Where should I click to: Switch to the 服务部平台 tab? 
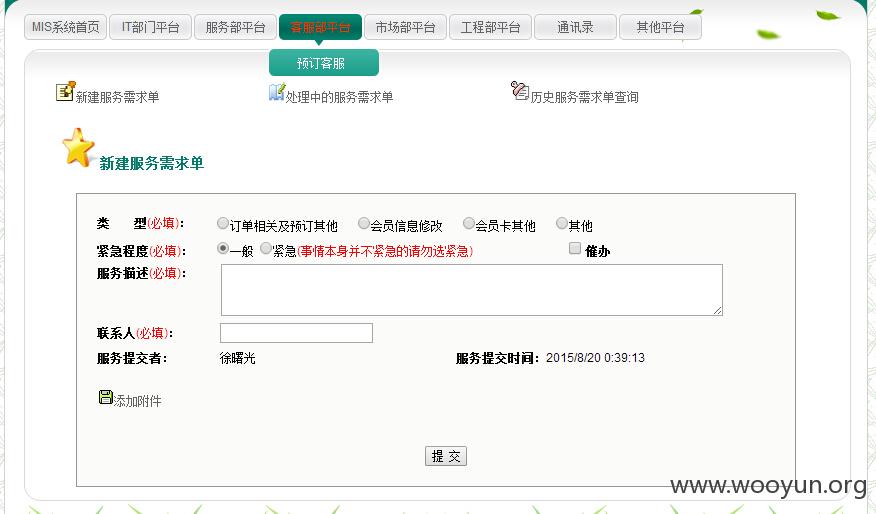coord(235,27)
